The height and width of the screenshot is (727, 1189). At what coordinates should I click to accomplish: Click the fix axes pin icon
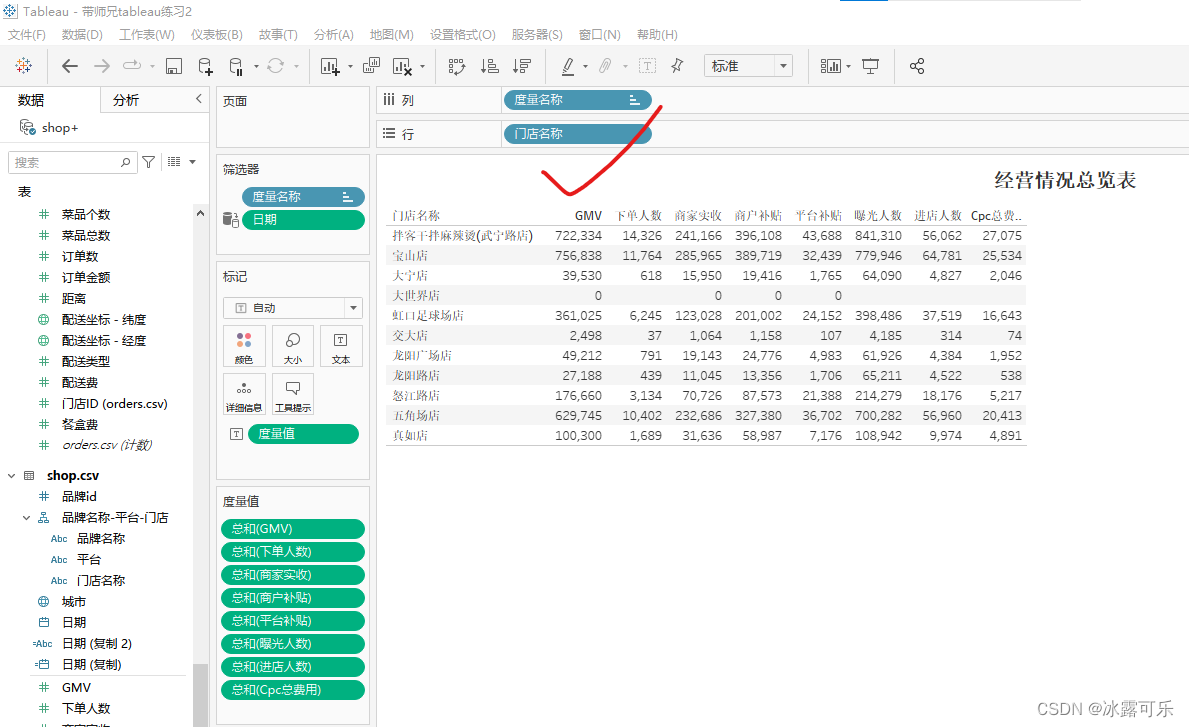click(x=677, y=66)
